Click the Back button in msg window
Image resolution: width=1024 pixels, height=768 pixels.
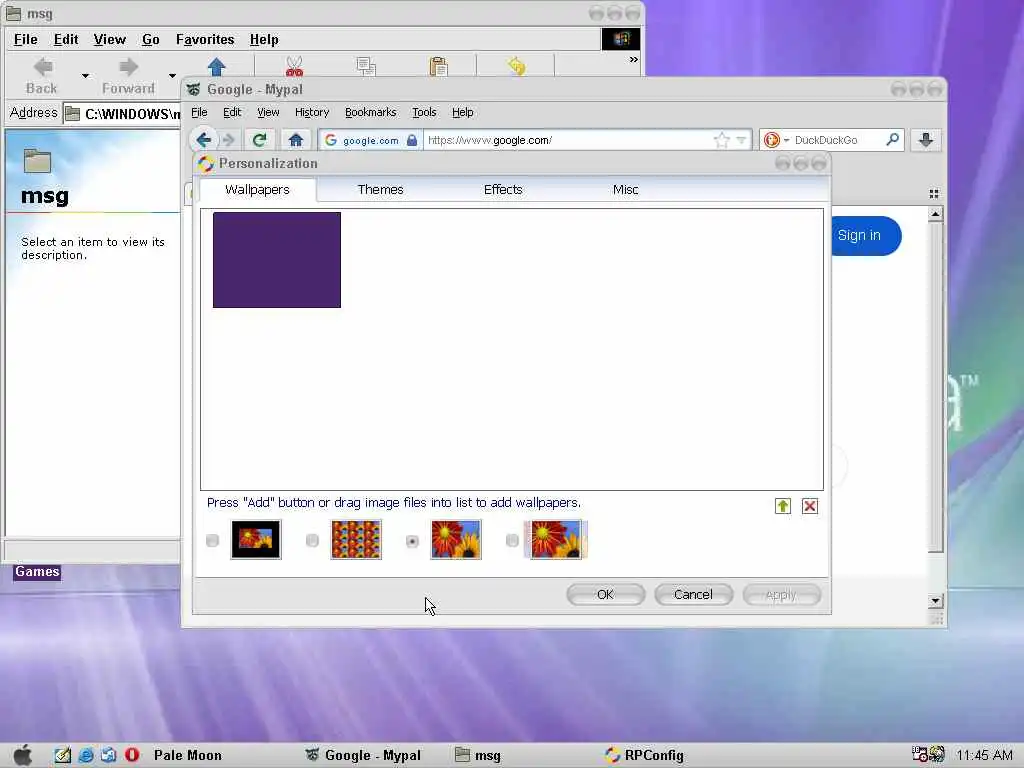coord(42,76)
